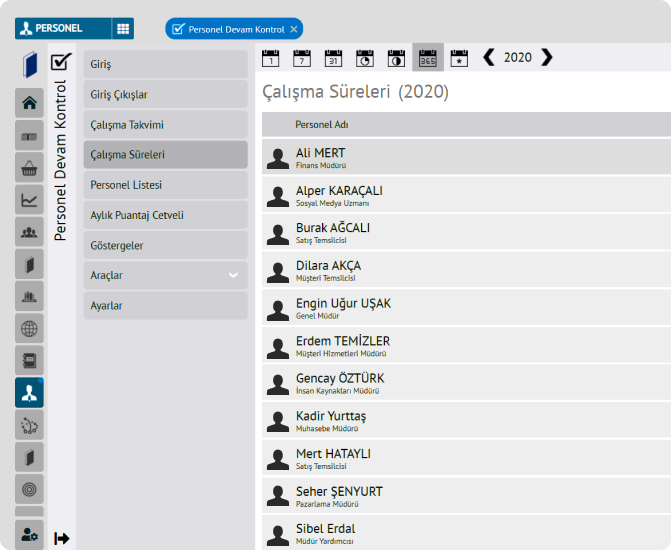Open the home icon in left sidebar
671x550 pixels.
29,103
